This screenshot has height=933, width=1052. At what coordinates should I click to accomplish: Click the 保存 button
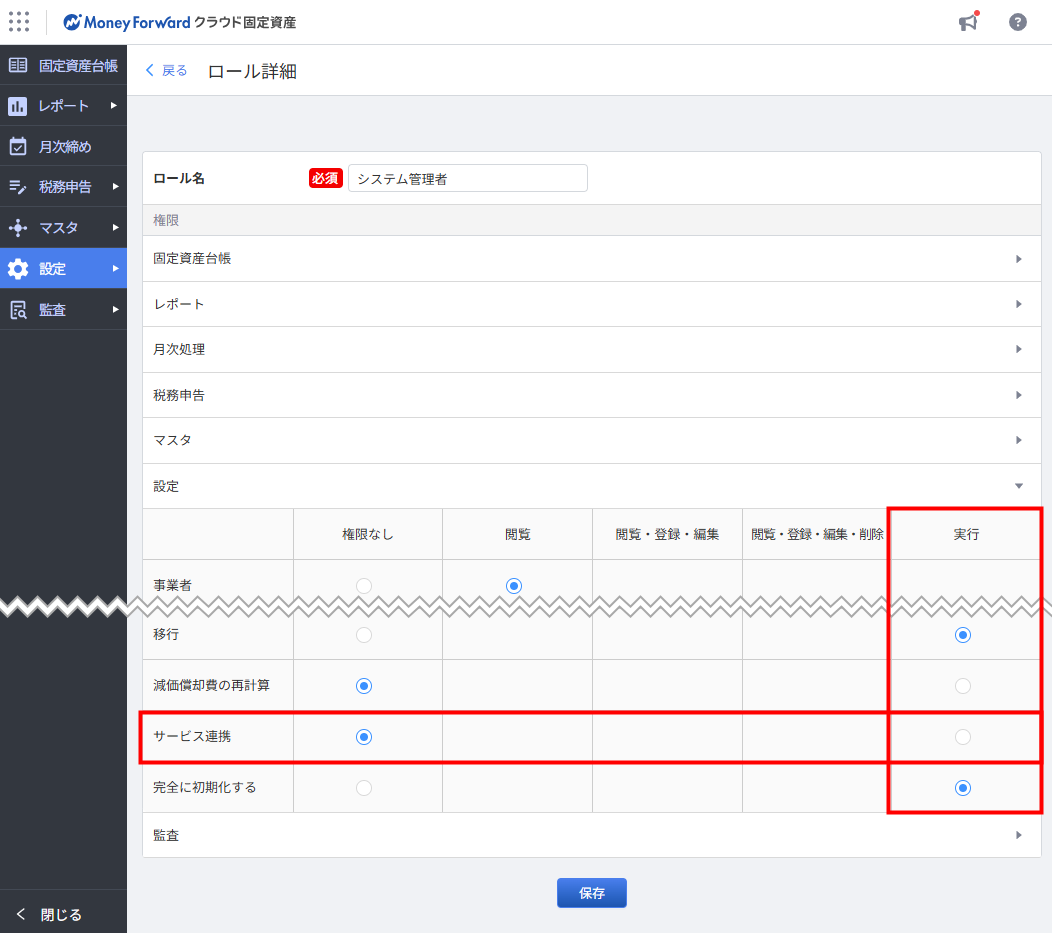591,893
